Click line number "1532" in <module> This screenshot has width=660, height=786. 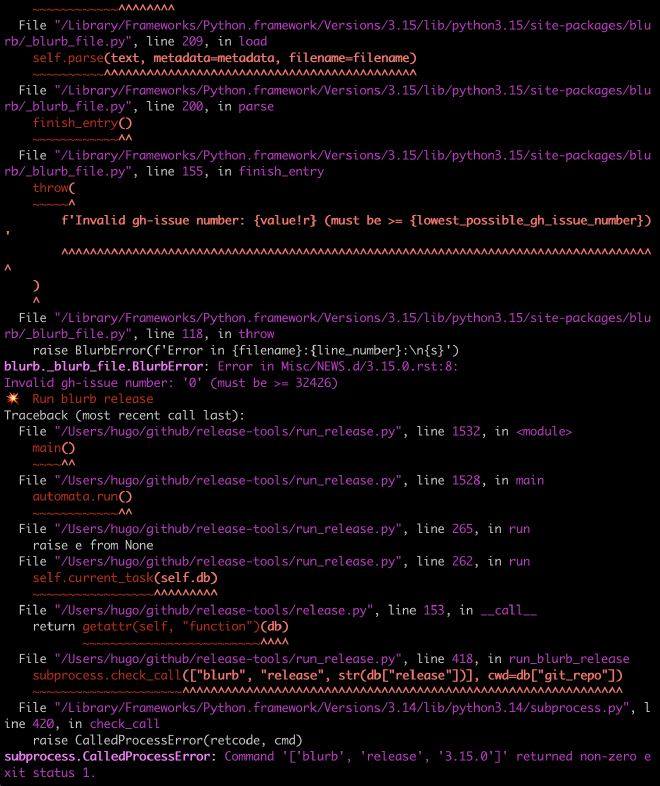coord(466,432)
